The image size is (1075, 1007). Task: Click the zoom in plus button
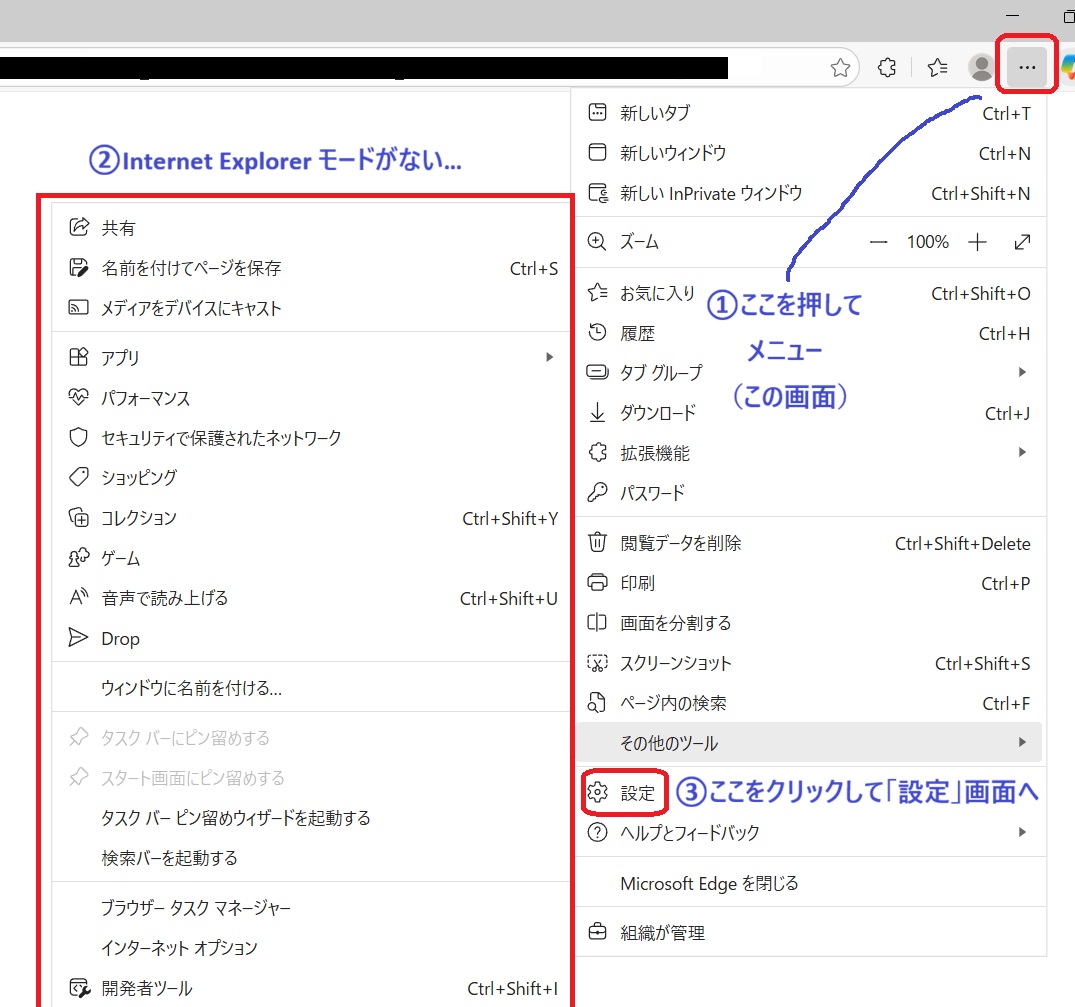978,242
